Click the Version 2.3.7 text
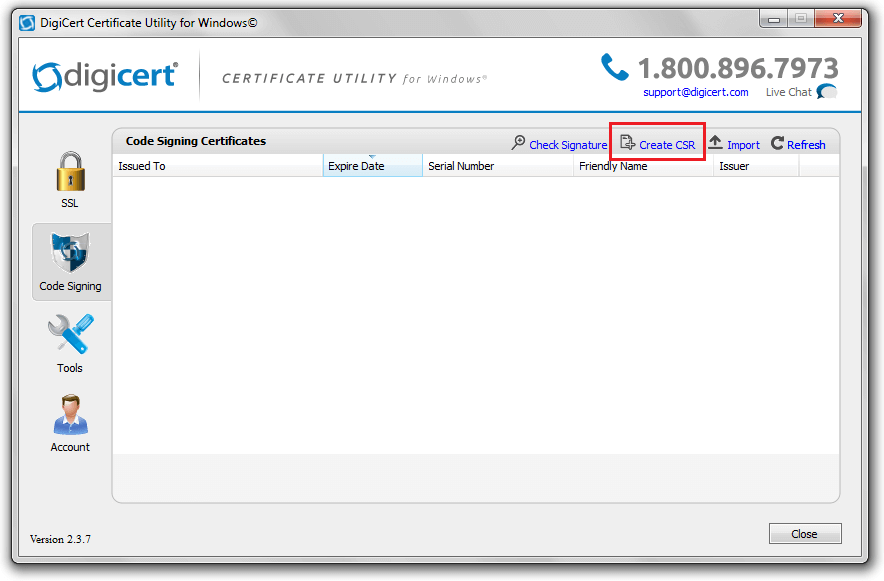 [60, 539]
